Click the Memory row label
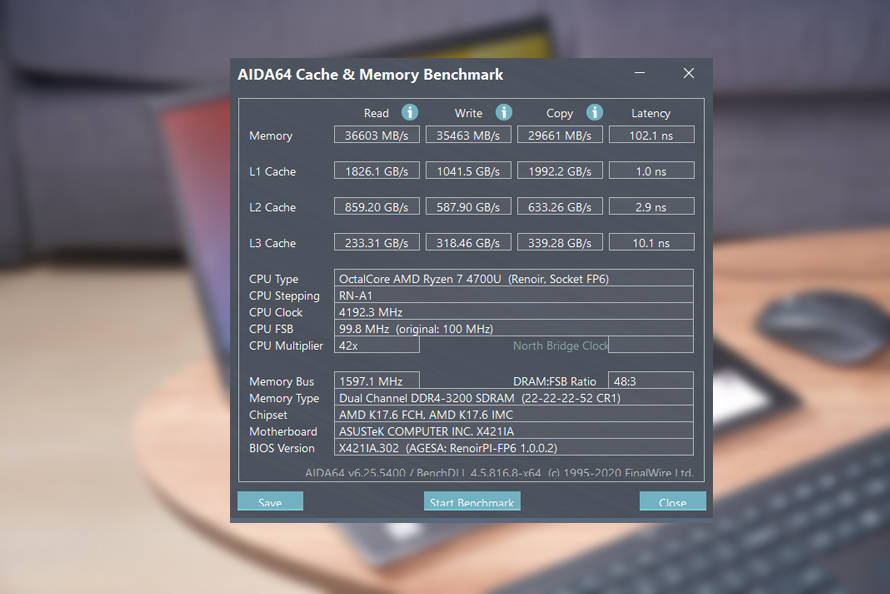Image resolution: width=890 pixels, height=594 pixels. [x=271, y=136]
